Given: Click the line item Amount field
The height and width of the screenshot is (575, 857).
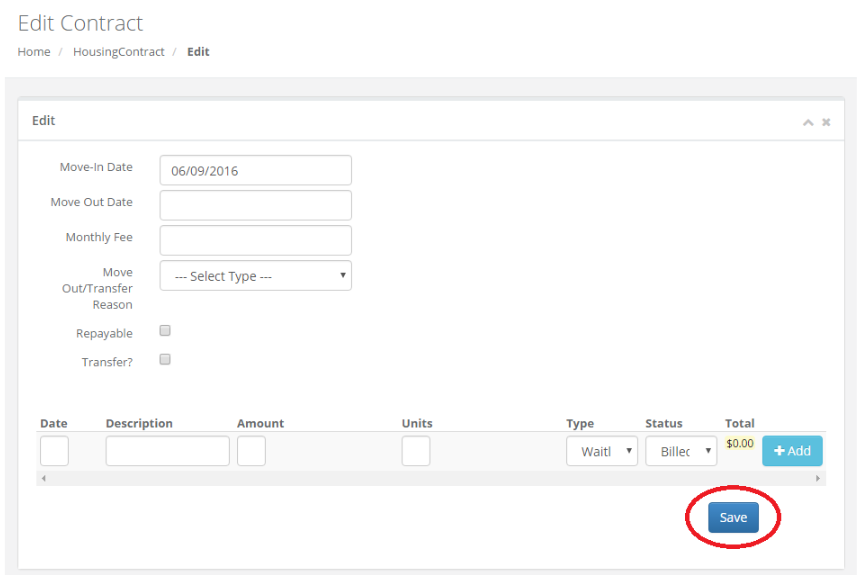Looking at the screenshot, I should 251,451.
